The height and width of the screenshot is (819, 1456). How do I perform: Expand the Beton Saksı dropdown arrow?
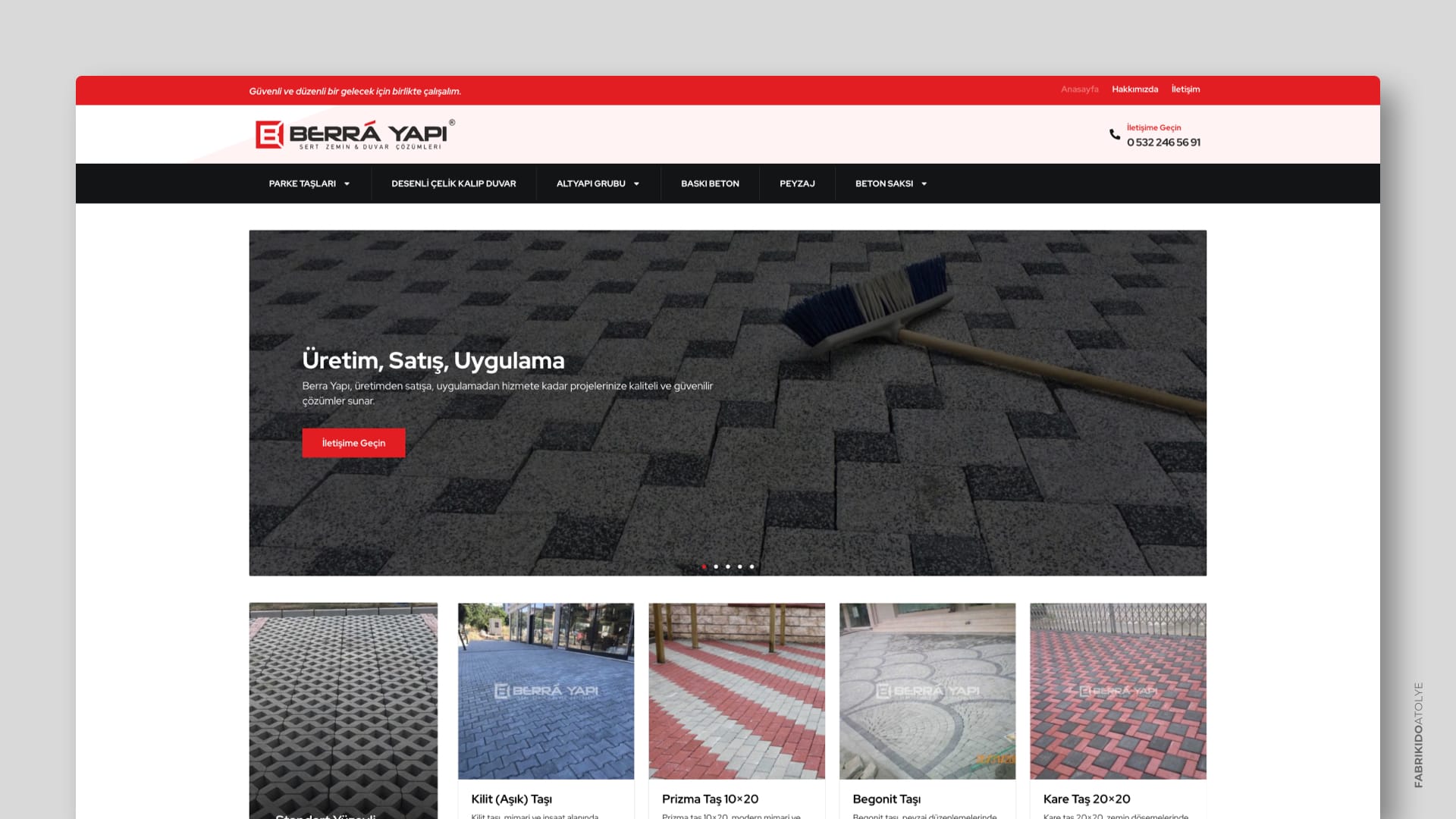coord(924,184)
